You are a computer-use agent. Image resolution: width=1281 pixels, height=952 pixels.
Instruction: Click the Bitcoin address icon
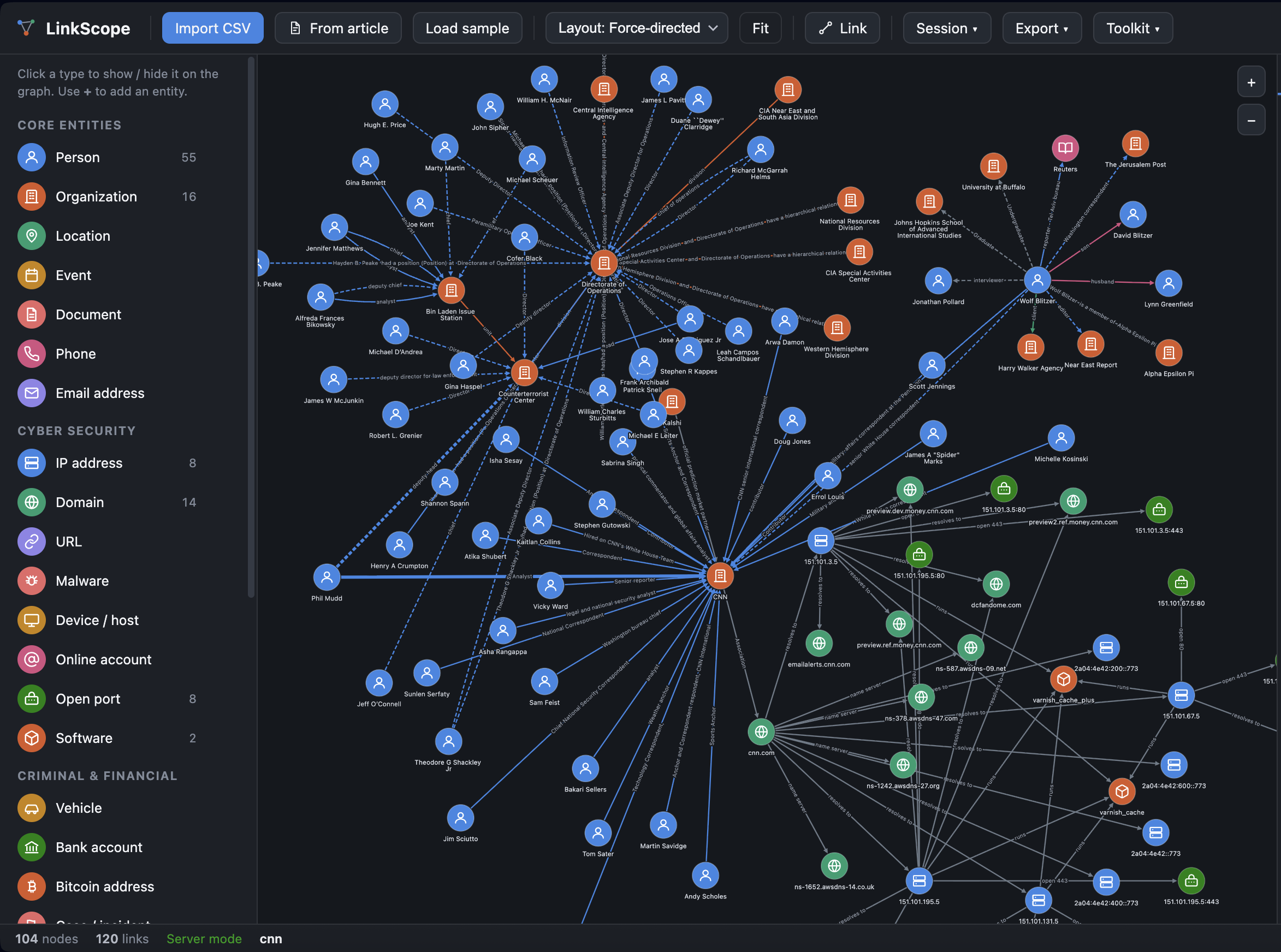tap(32, 886)
